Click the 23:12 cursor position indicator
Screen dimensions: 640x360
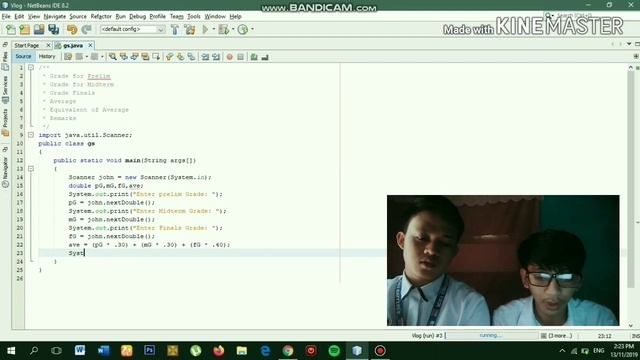604,336
